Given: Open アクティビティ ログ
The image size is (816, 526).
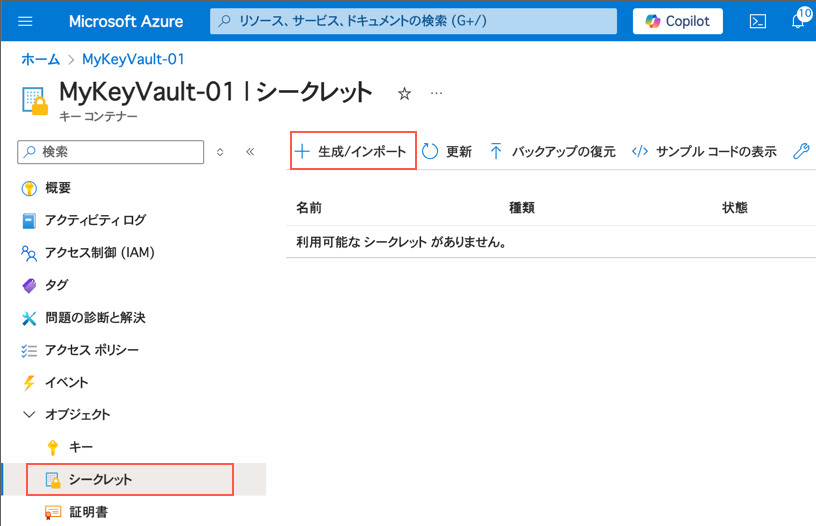Looking at the screenshot, I should [x=95, y=220].
